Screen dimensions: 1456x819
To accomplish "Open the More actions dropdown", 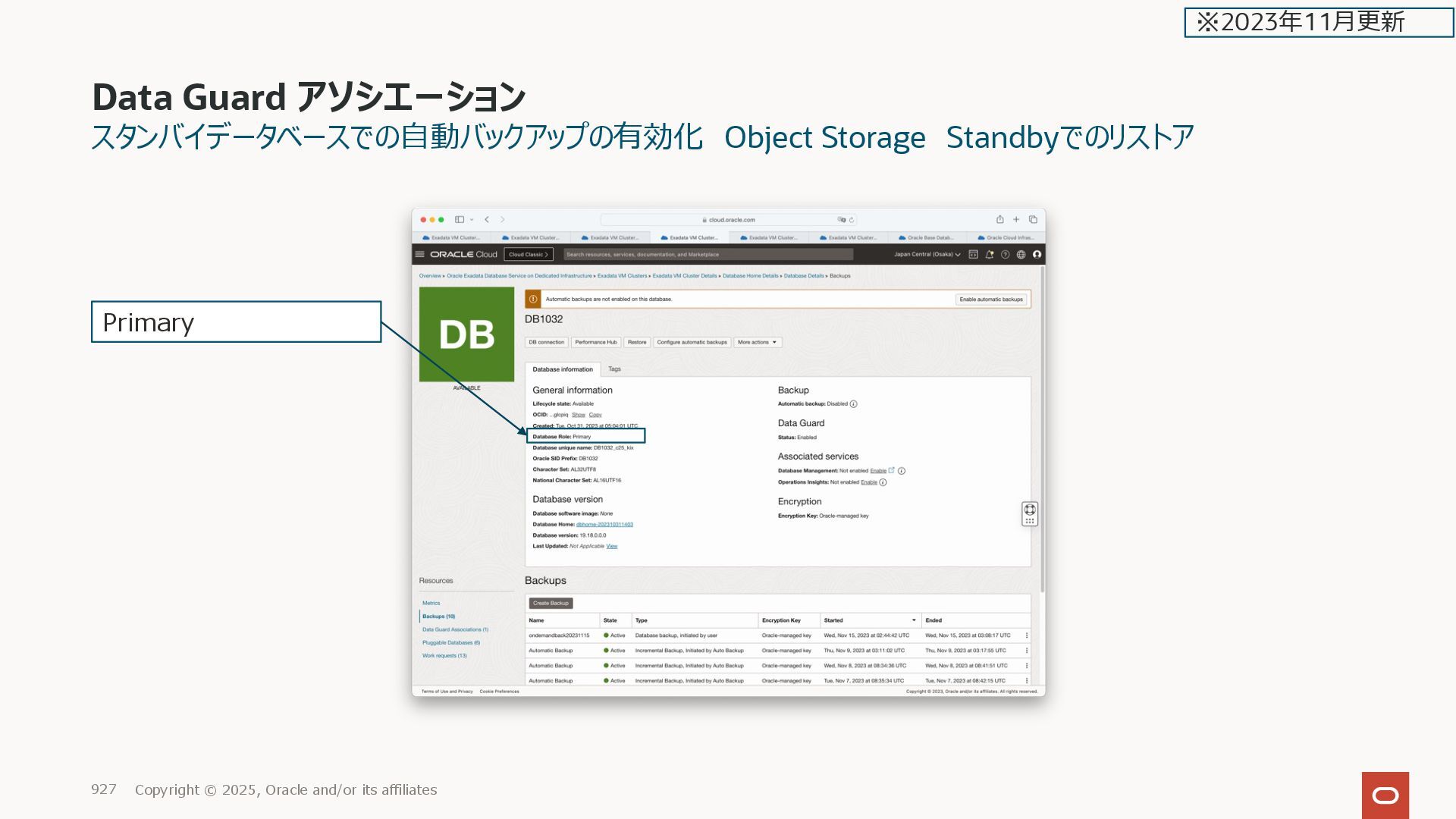I will click(757, 343).
